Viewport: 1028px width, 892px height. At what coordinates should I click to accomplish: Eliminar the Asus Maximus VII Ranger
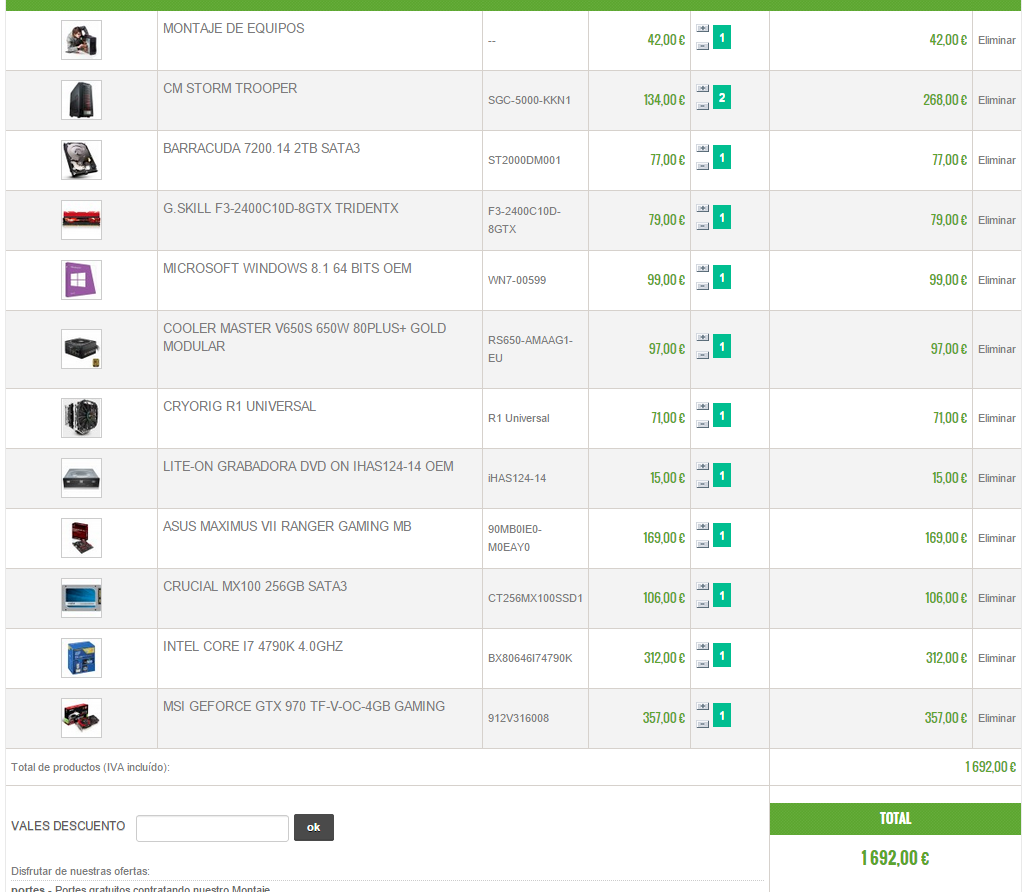[997, 538]
